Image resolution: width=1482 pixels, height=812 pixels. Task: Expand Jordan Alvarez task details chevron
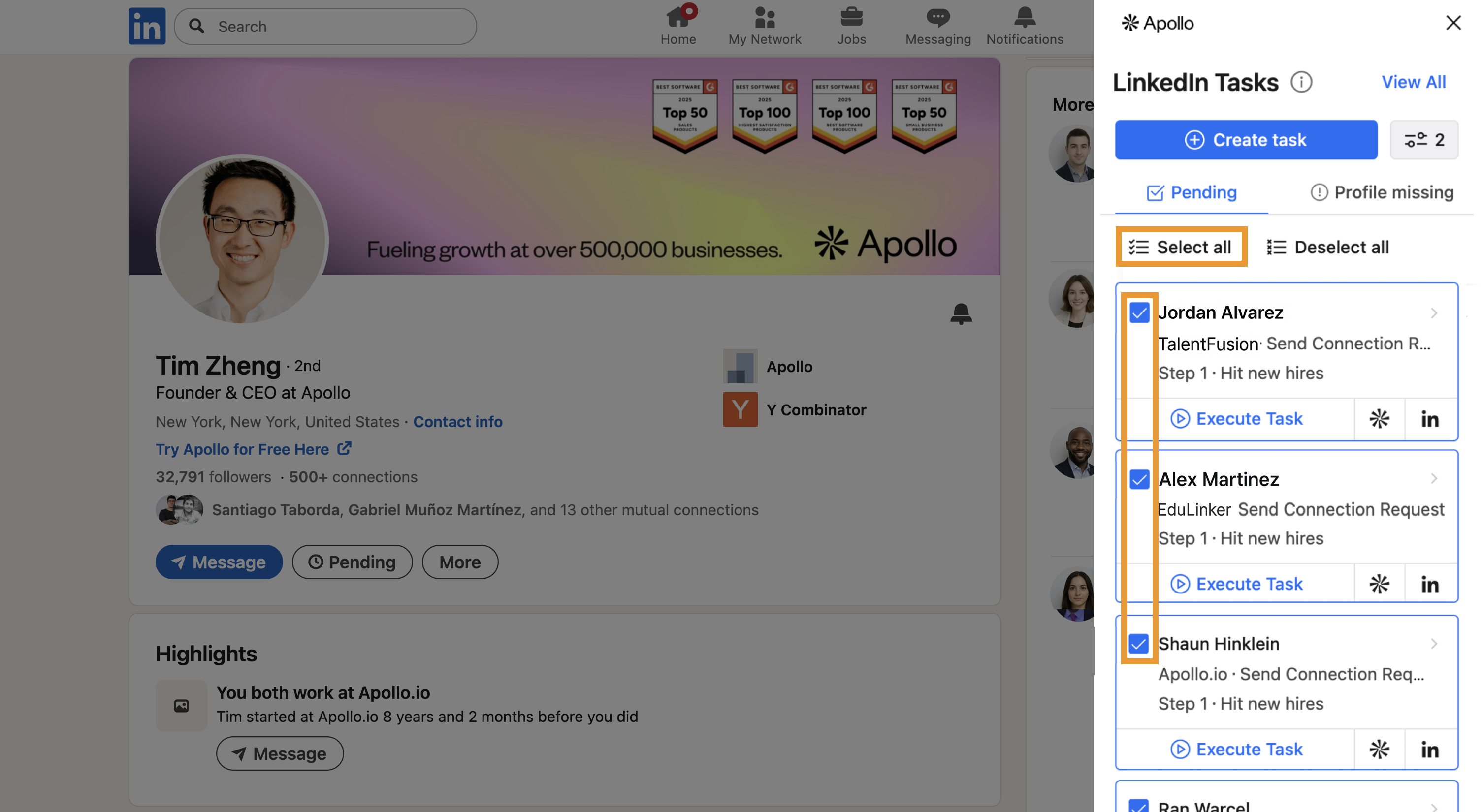(1434, 313)
